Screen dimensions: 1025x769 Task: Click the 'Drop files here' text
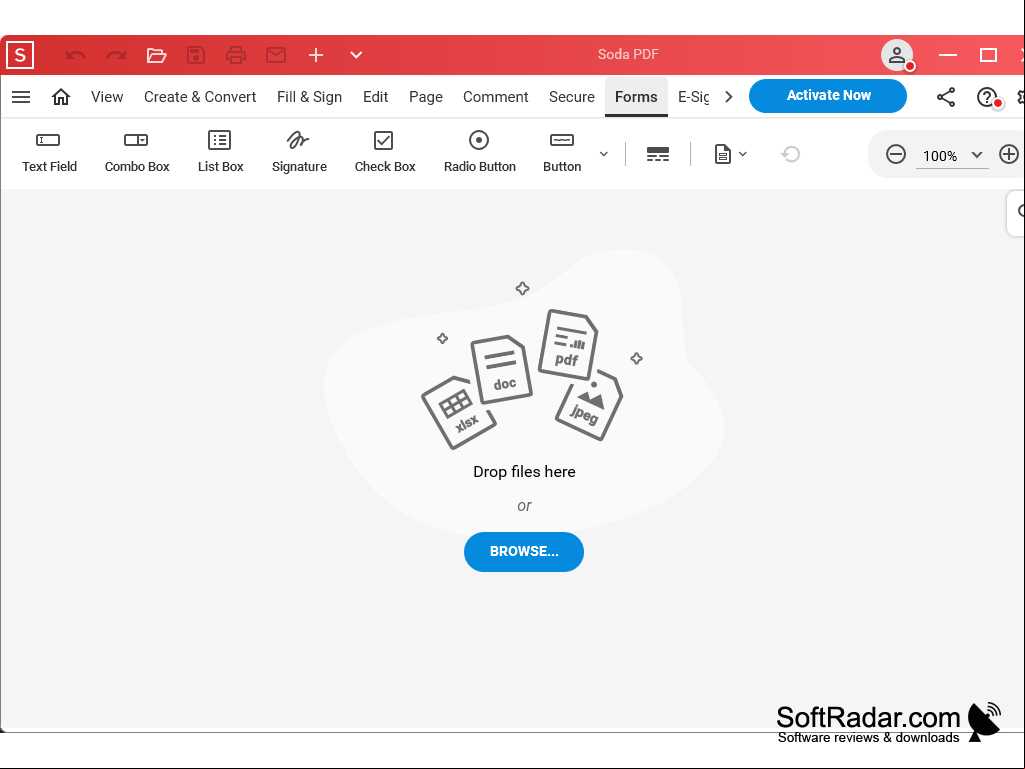point(524,471)
